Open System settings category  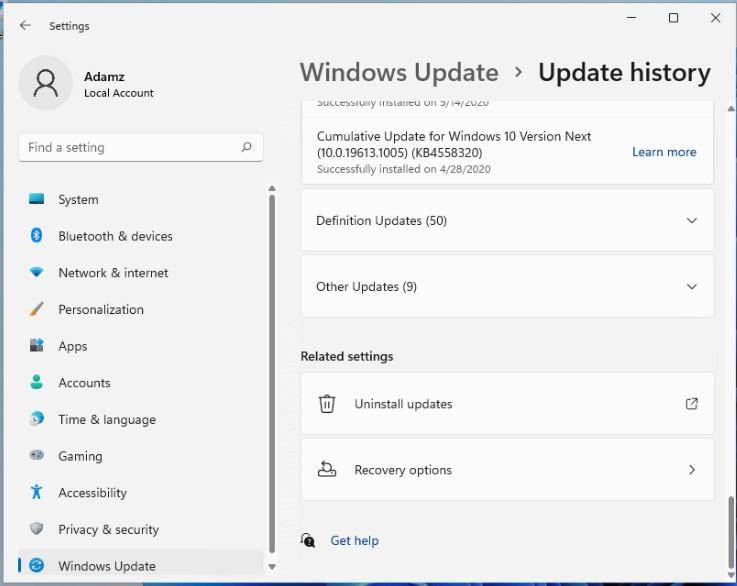(141, 199)
